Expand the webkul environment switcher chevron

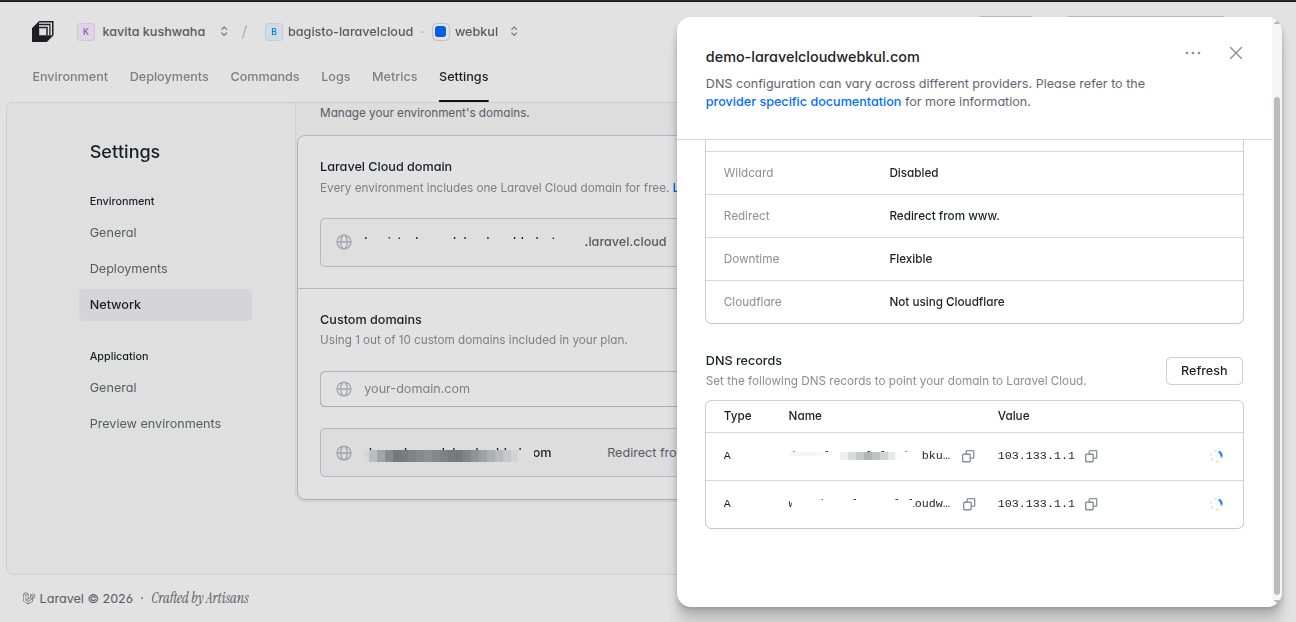pyautogui.click(x=514, y=32)
